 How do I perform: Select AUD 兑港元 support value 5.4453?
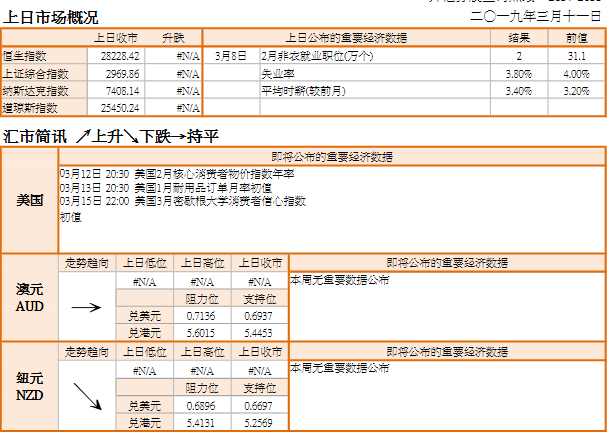pyautogui.click(x=258, y=333)
